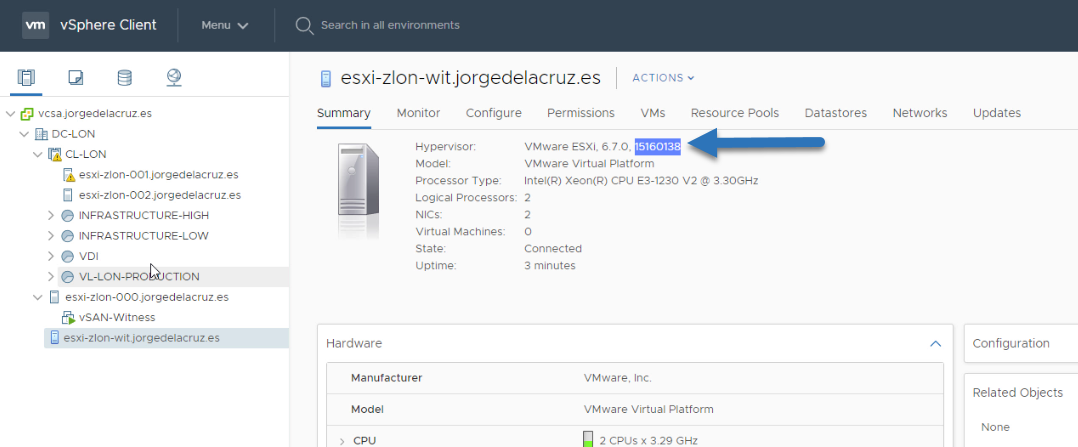Select vcsa.jorgedelacruz.es in the tree
Screen dimensions: 1078x447
click(95, 113)
